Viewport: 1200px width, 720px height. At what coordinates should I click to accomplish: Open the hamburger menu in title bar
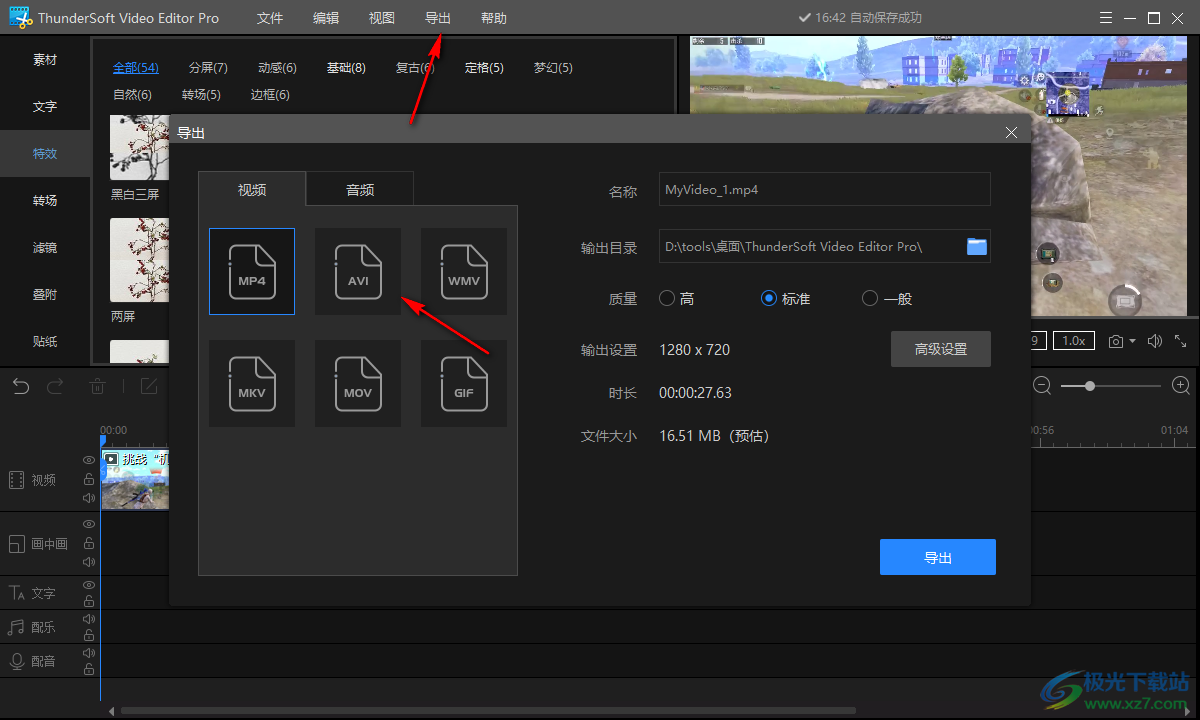pyautogui.click(x=1105, y=18)
